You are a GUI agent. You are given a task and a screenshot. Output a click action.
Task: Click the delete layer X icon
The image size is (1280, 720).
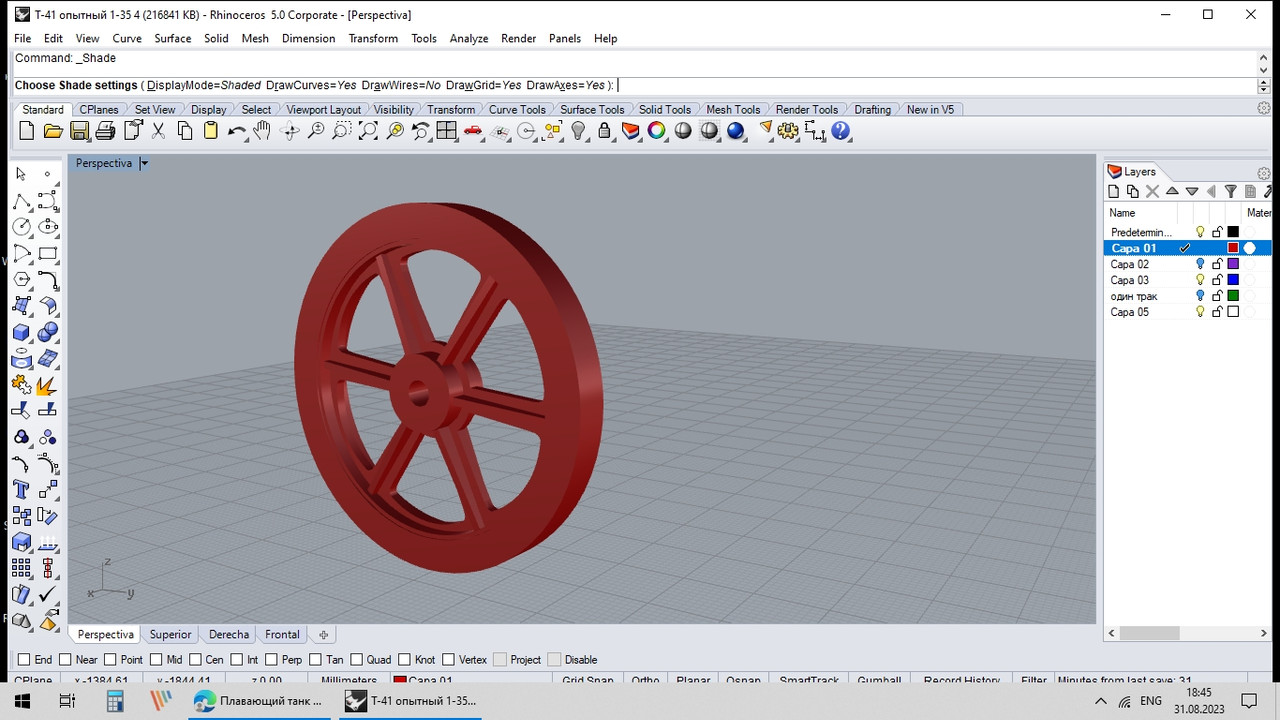pos(1152,191)
